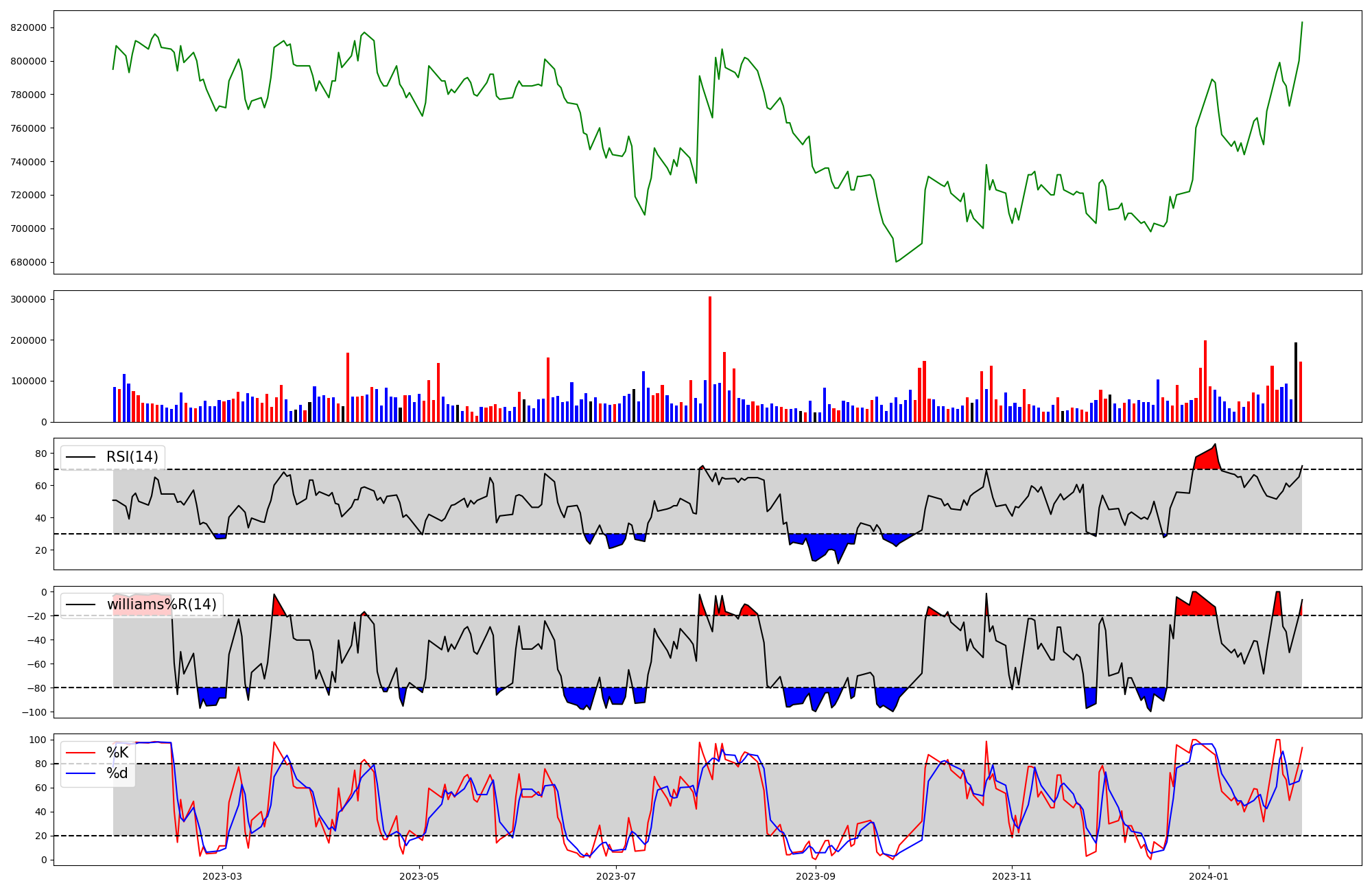Click the tallest red volume bar

[710, 357]
